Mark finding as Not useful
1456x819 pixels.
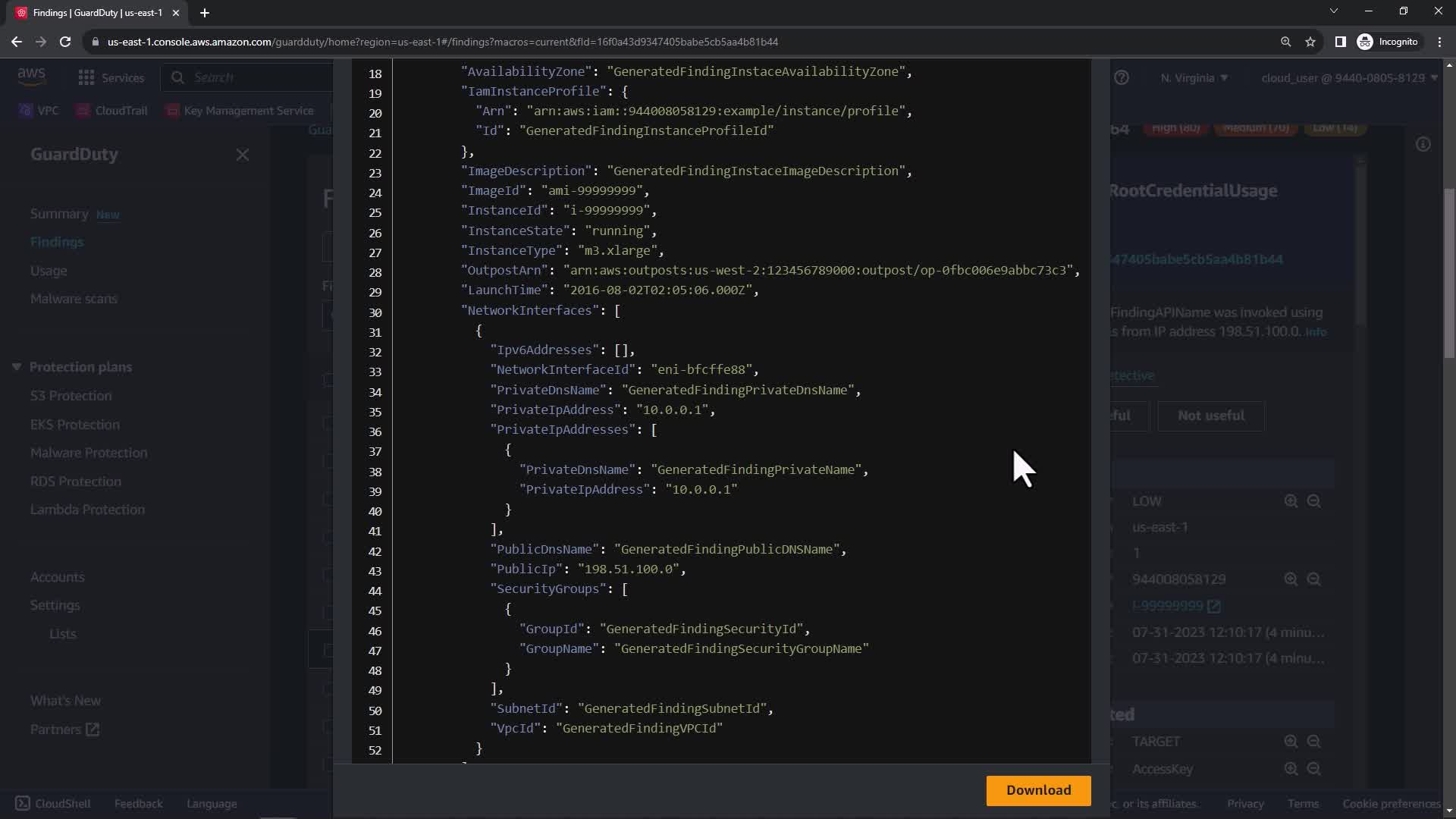click(1210, 416)
